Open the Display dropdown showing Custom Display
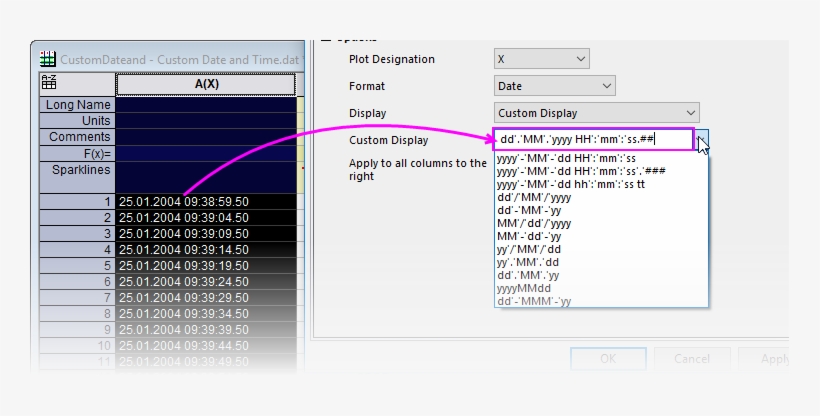This screenshot has width=820, height=416. (x=596, y=113)
